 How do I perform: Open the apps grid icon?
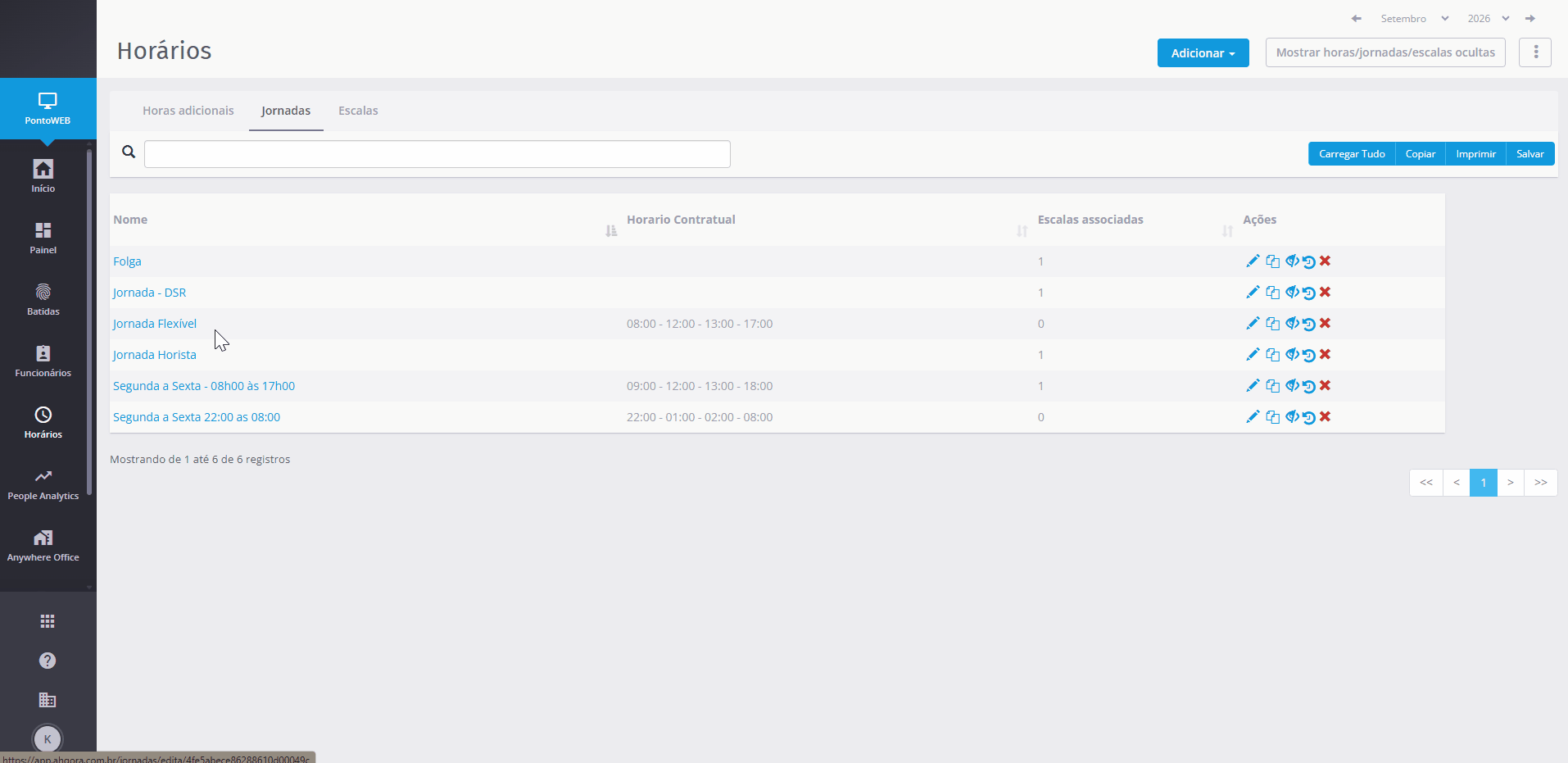[x=48, y=621]
